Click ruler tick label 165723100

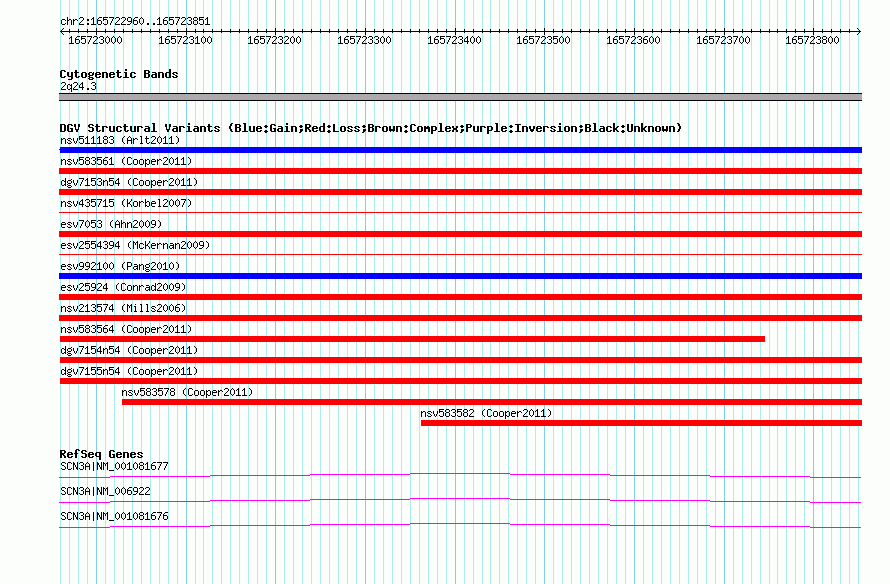point(185,40)
